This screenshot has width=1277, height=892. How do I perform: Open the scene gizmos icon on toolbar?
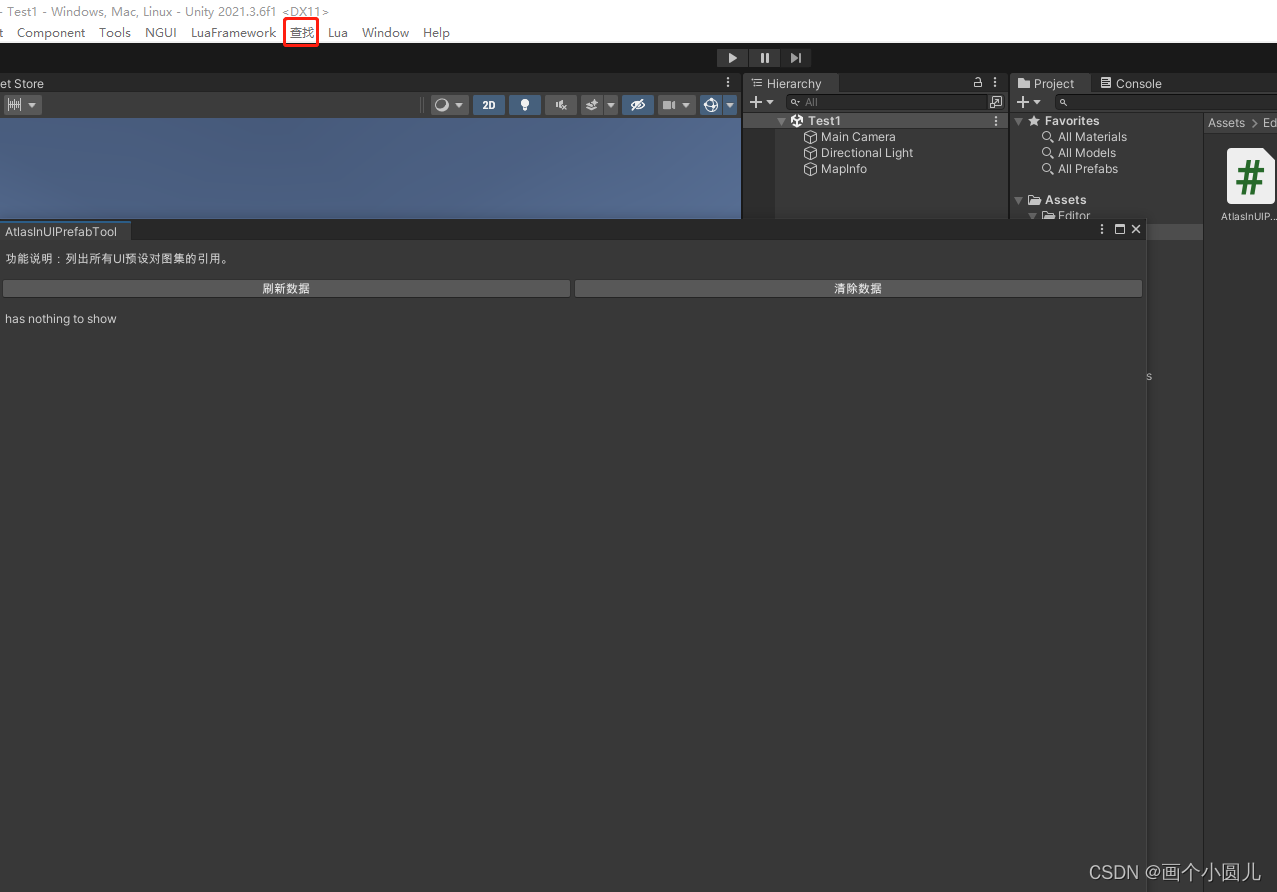pyautogui.click(x=710, y=104)
